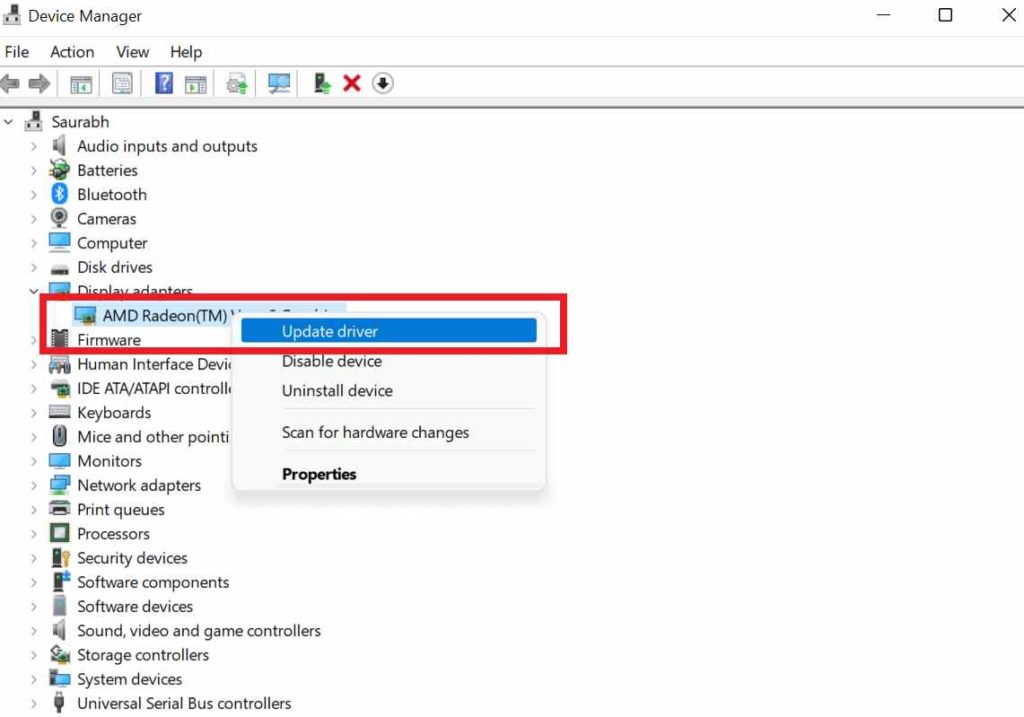Image resolution: width=1024 pixels, height=717 pixels.
Task: Expand the System devices chevron
Action: (33, 678)
